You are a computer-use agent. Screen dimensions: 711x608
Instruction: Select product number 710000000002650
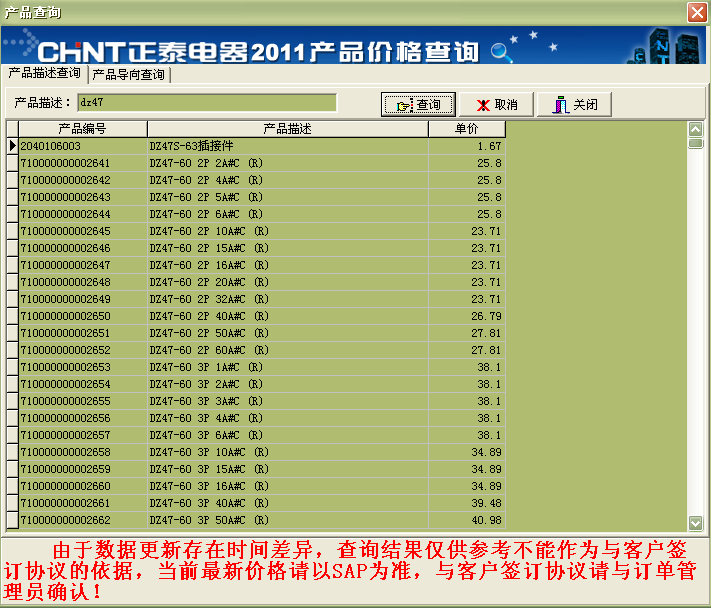click(x=83, y=316)
